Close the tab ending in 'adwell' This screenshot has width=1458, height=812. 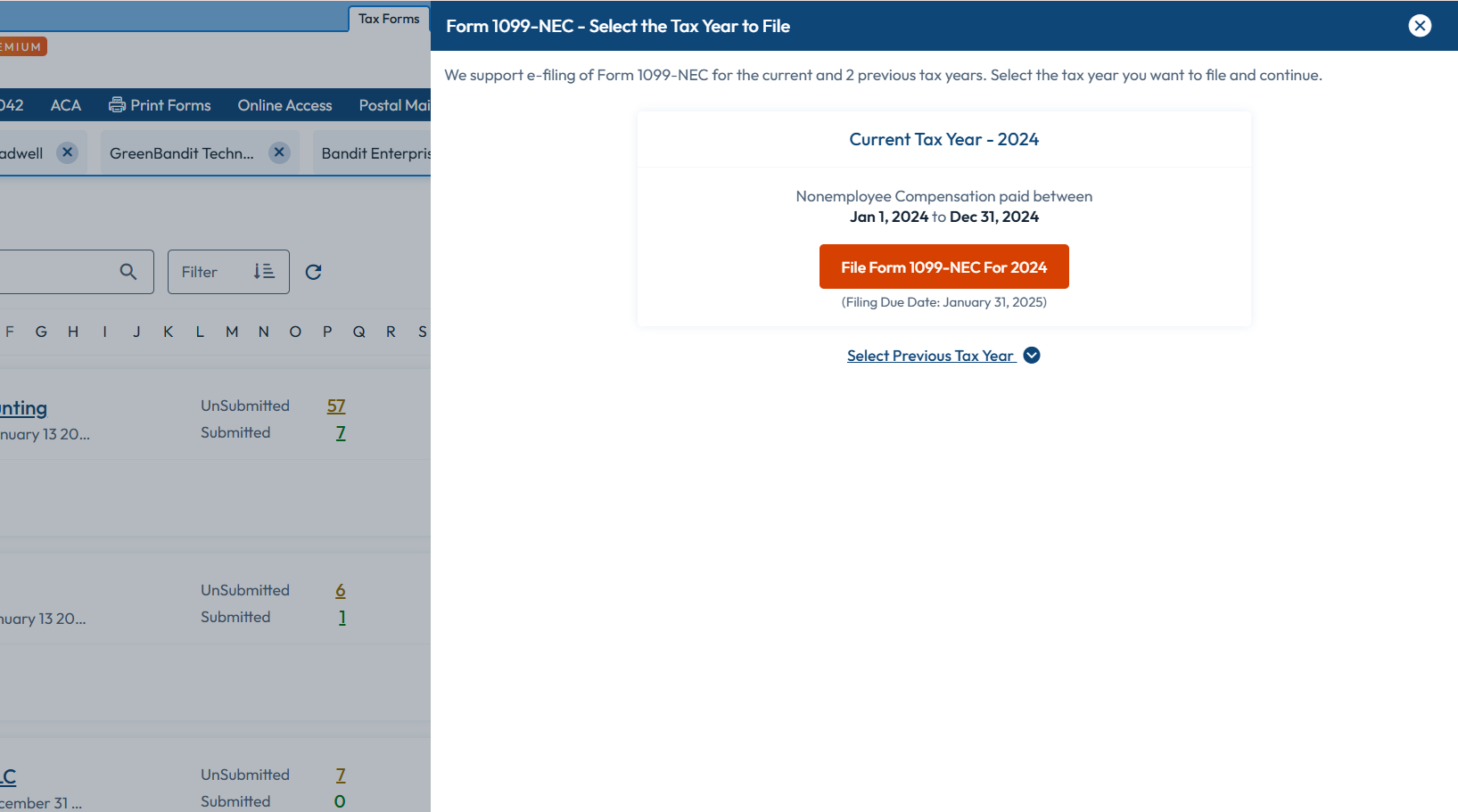67,152
